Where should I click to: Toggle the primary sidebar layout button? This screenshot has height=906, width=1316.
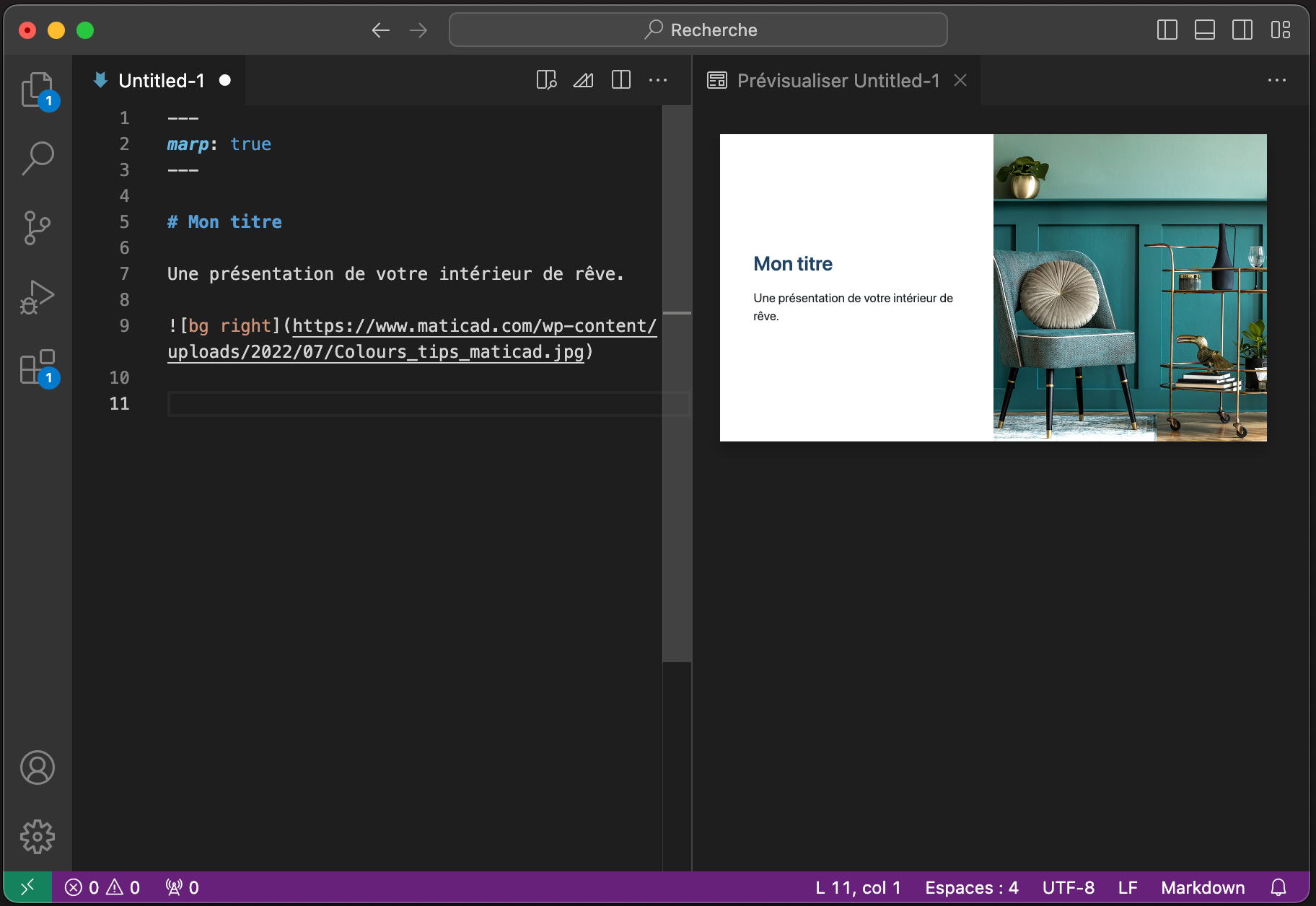(1167, 30)
